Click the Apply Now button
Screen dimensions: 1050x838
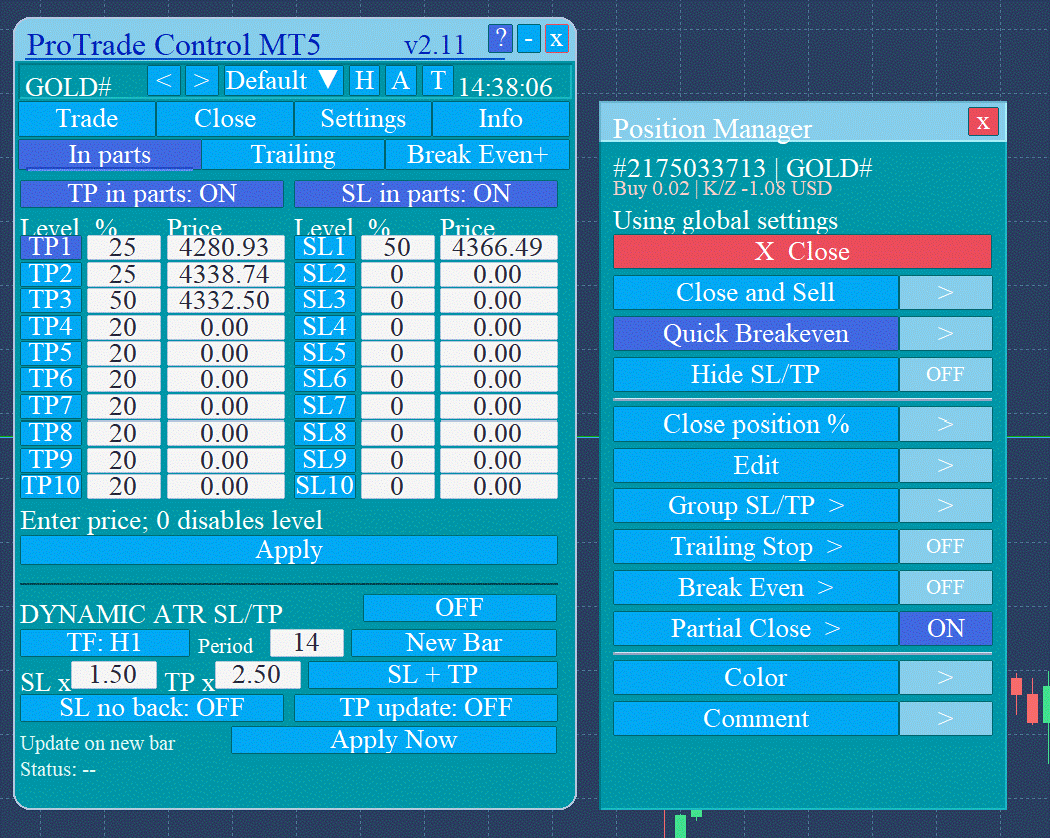point(394,740)
